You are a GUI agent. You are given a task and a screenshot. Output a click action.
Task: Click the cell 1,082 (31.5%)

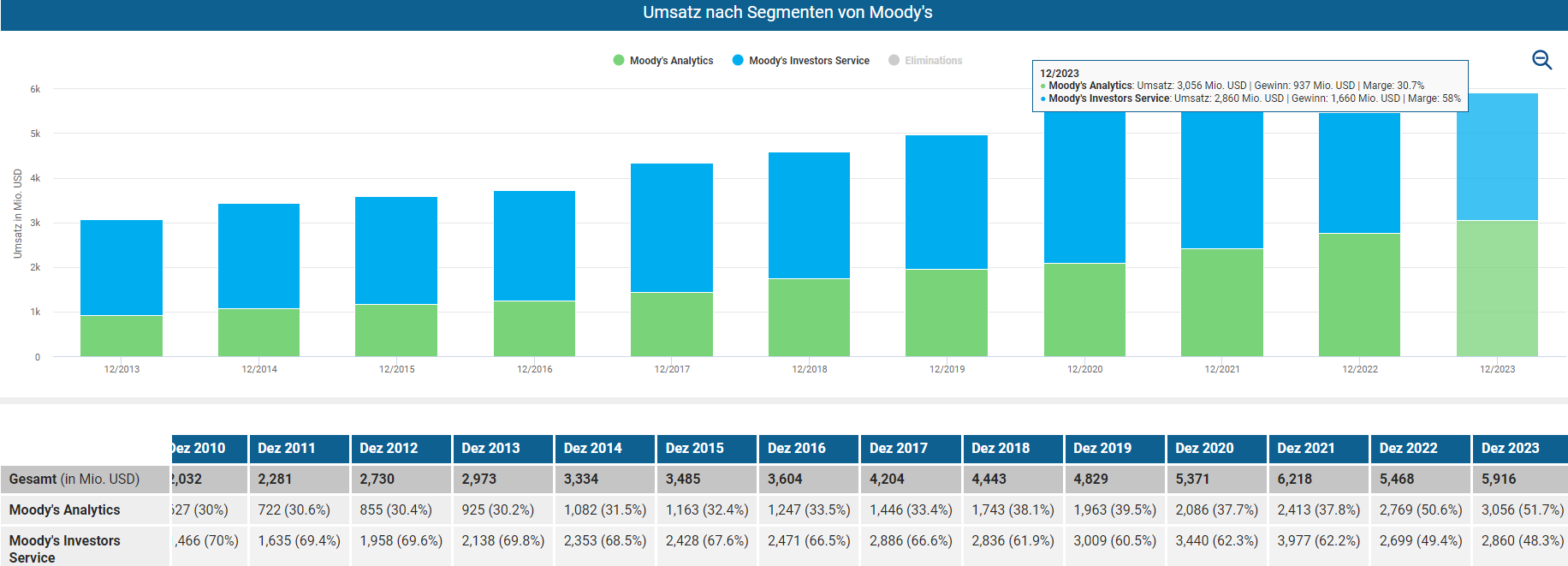(605, 510)
